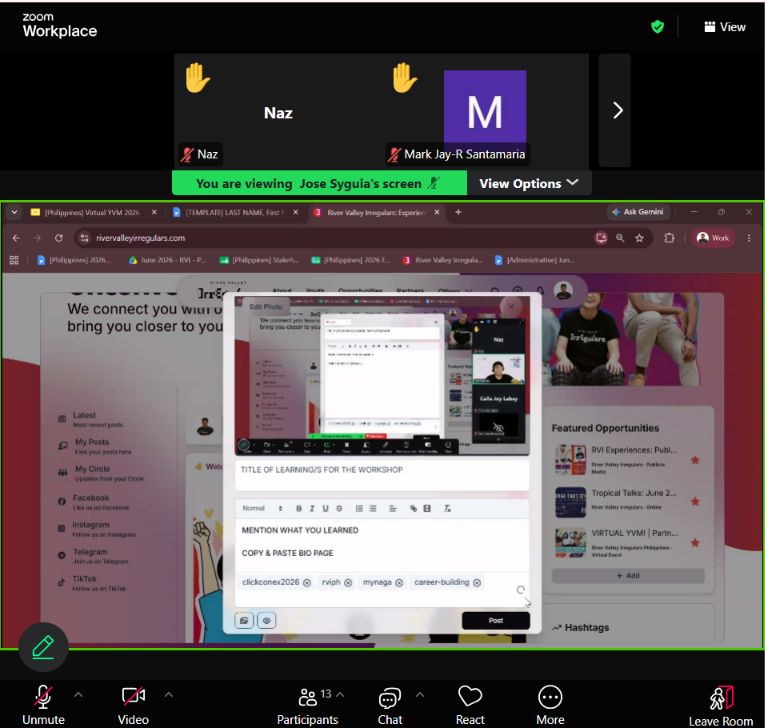Open the View Options dropdown
The image size is (765, 728).
pyautogui.click(x=529, y=183)
